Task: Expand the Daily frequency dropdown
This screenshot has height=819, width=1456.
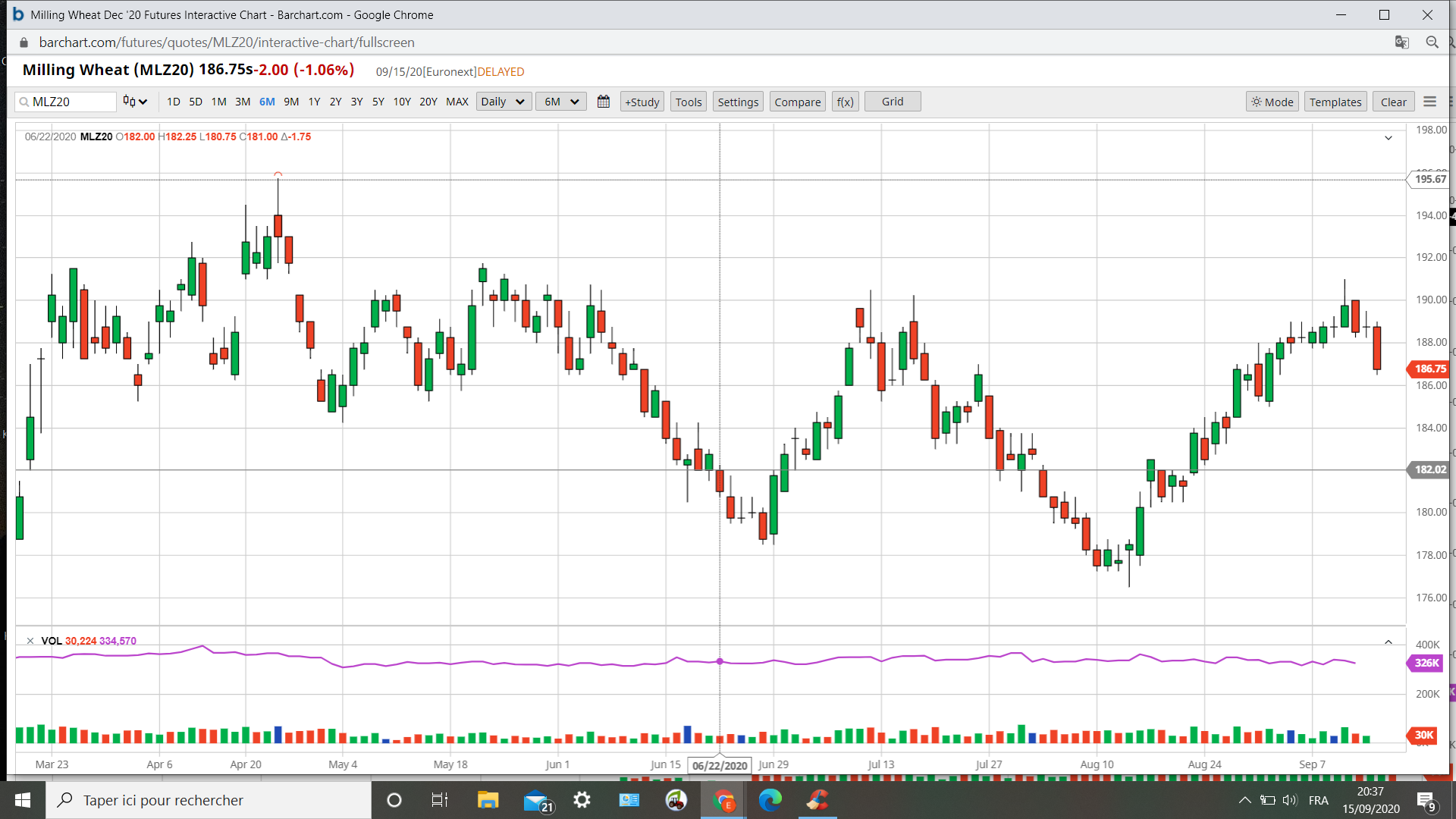Action: tap(504, 102)
